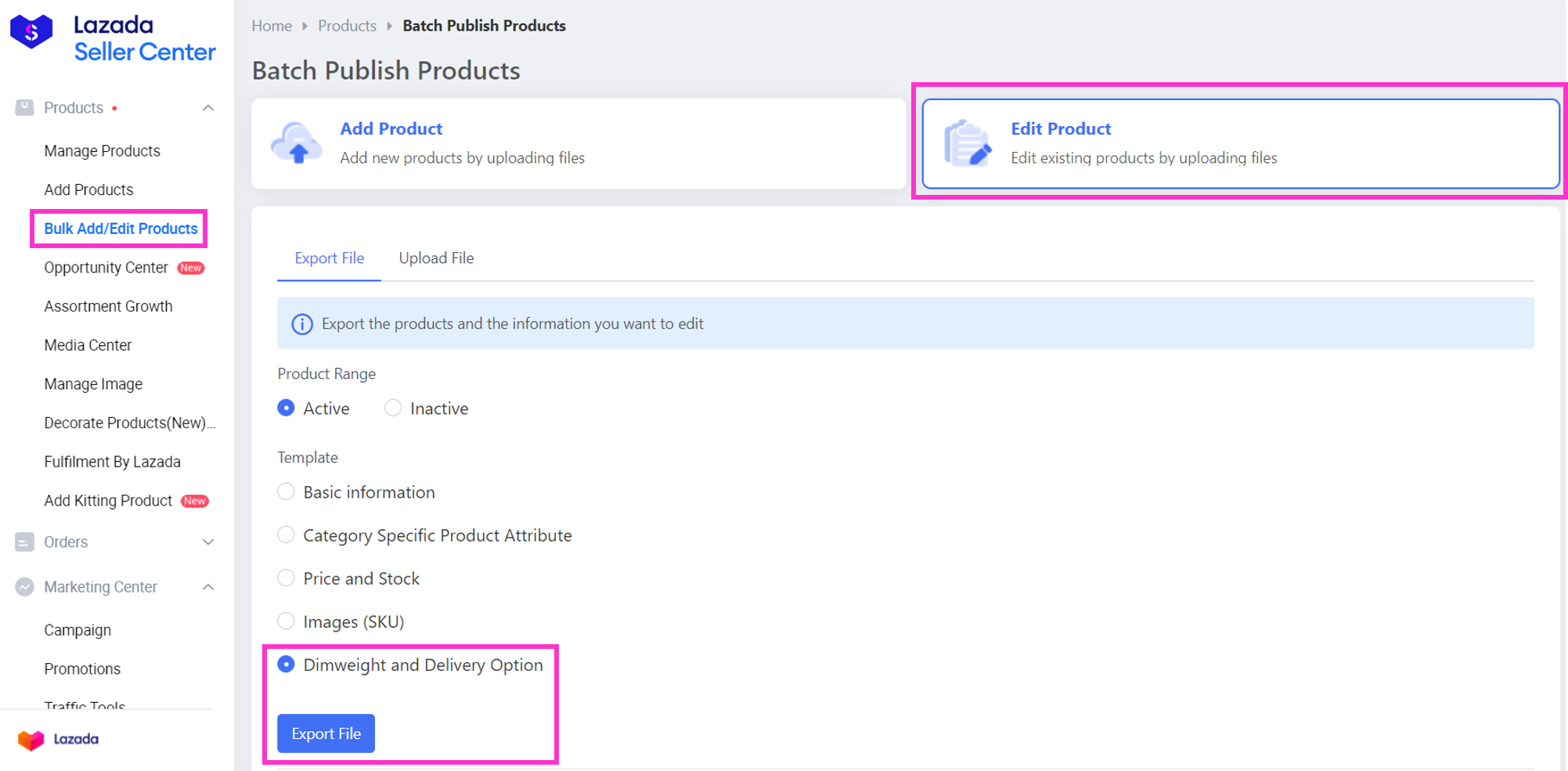Open the Export File tab

pos(329,258)
